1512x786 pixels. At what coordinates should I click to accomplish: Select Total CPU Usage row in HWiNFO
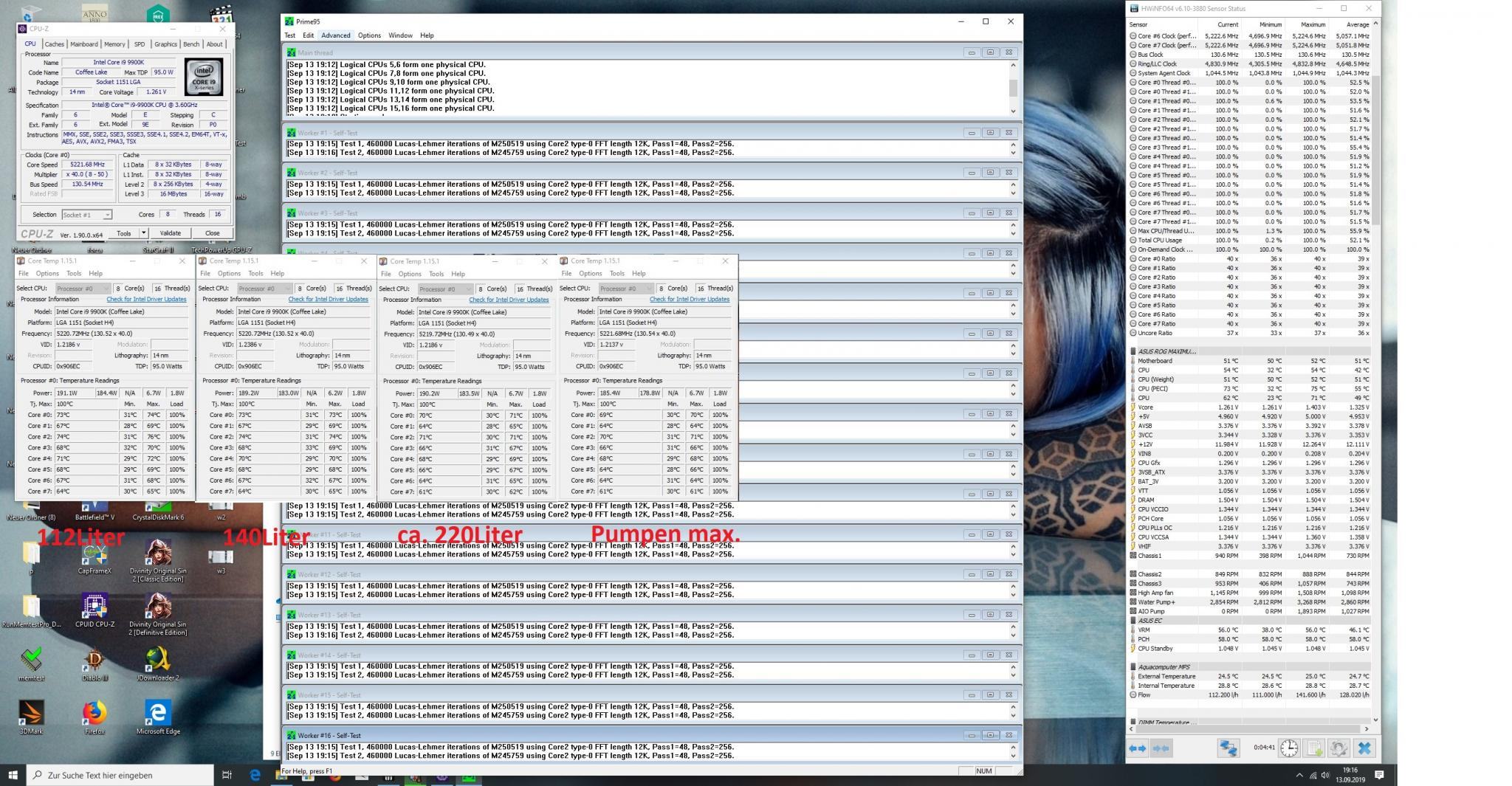pyautogui.click(x=1249, y=240)
